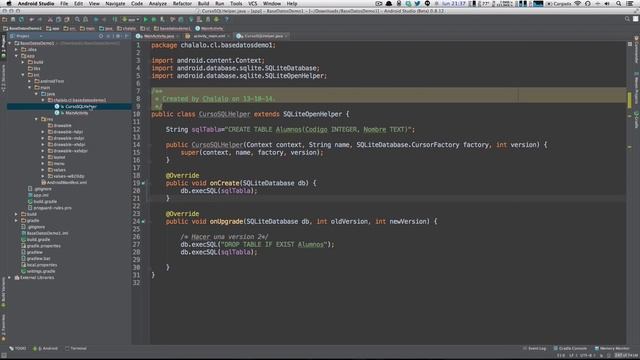Click the Find magnifier icon in toolbar

(77, 19)
